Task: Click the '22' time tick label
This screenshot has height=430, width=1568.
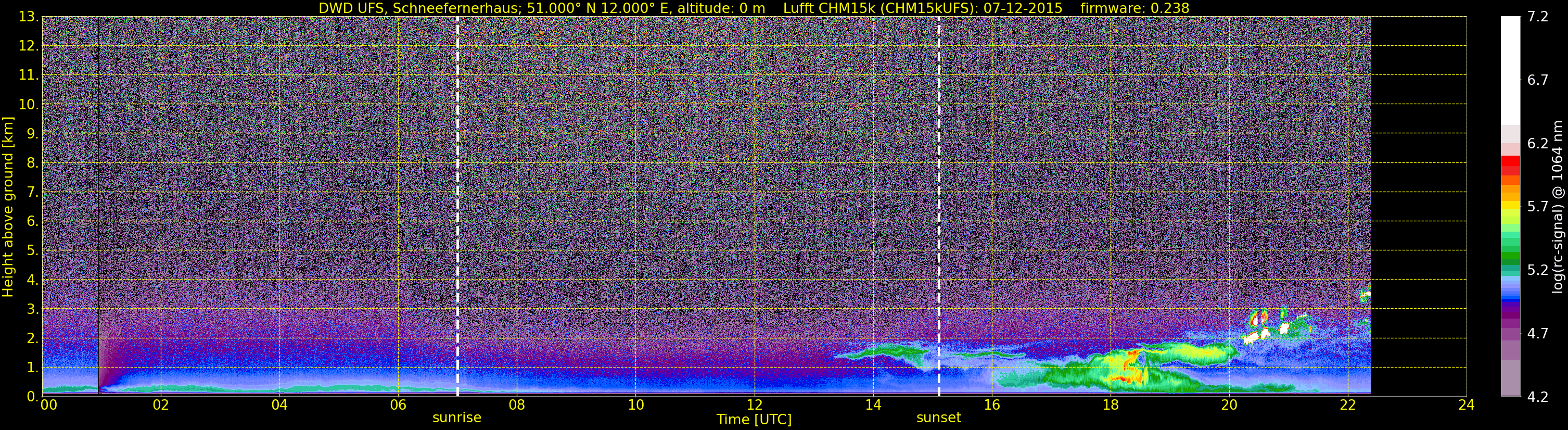Action: (x=1348, y=405)
